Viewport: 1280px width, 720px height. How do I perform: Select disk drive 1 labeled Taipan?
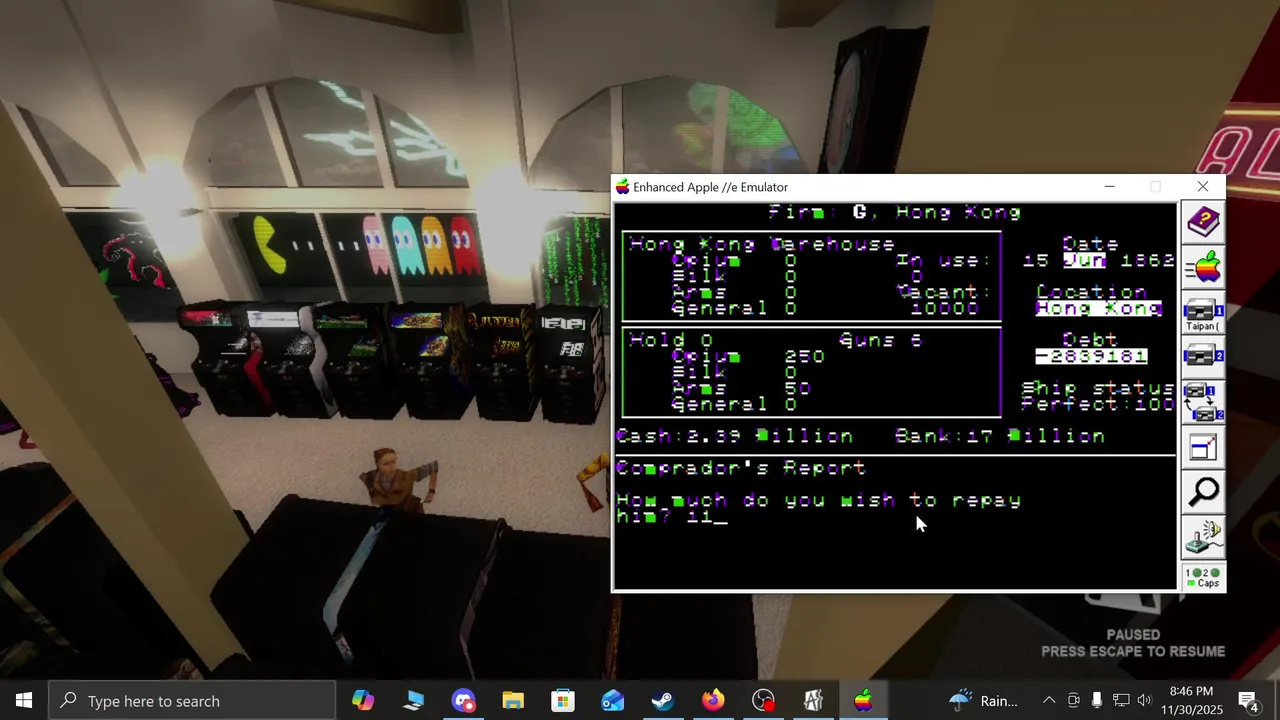(1203, 312)
